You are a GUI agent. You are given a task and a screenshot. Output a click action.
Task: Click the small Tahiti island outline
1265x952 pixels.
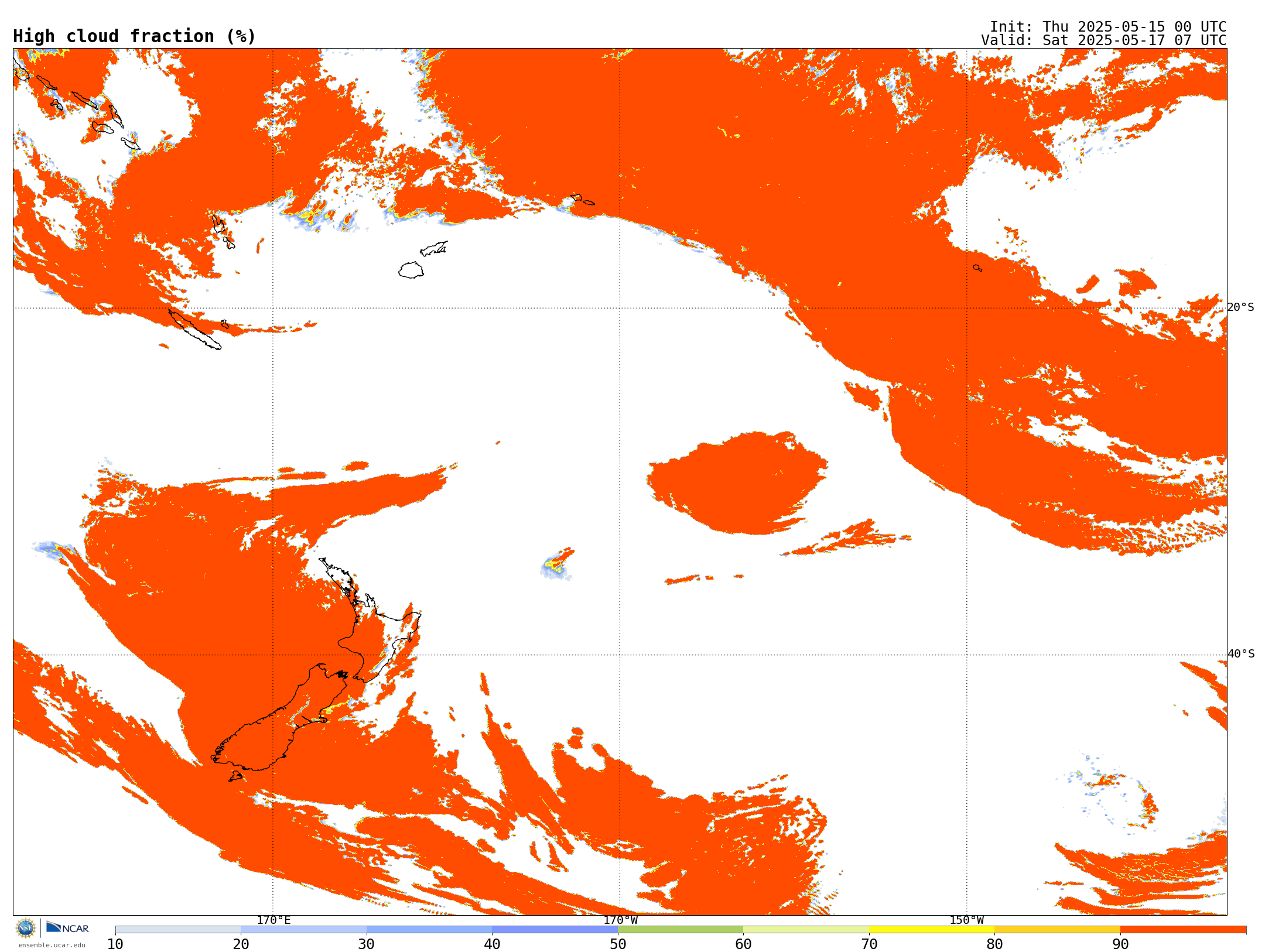click(x=977, y=268)
